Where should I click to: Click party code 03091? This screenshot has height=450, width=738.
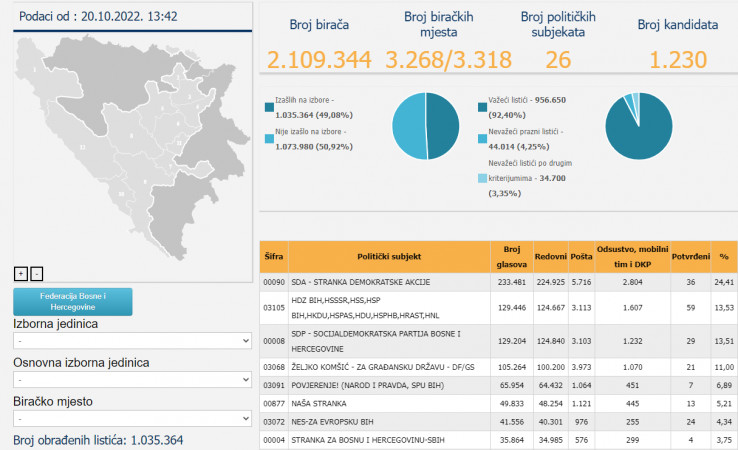274,386
